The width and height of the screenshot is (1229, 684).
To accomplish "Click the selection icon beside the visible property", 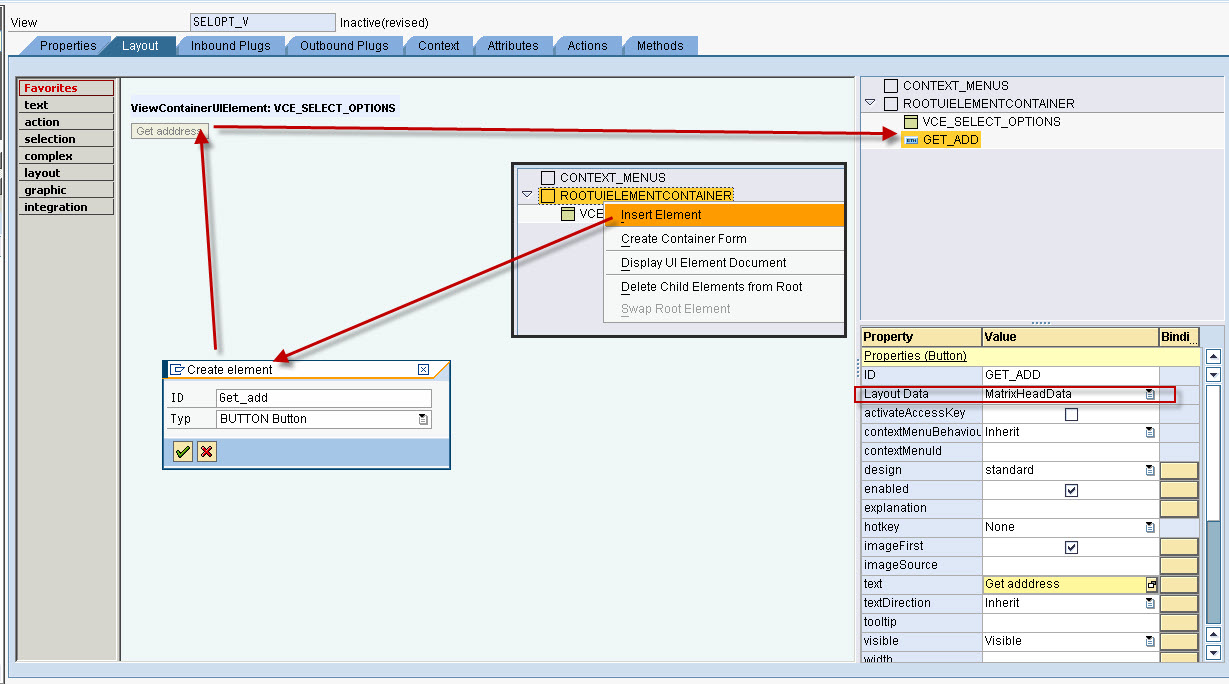I will pos(1150,641).
